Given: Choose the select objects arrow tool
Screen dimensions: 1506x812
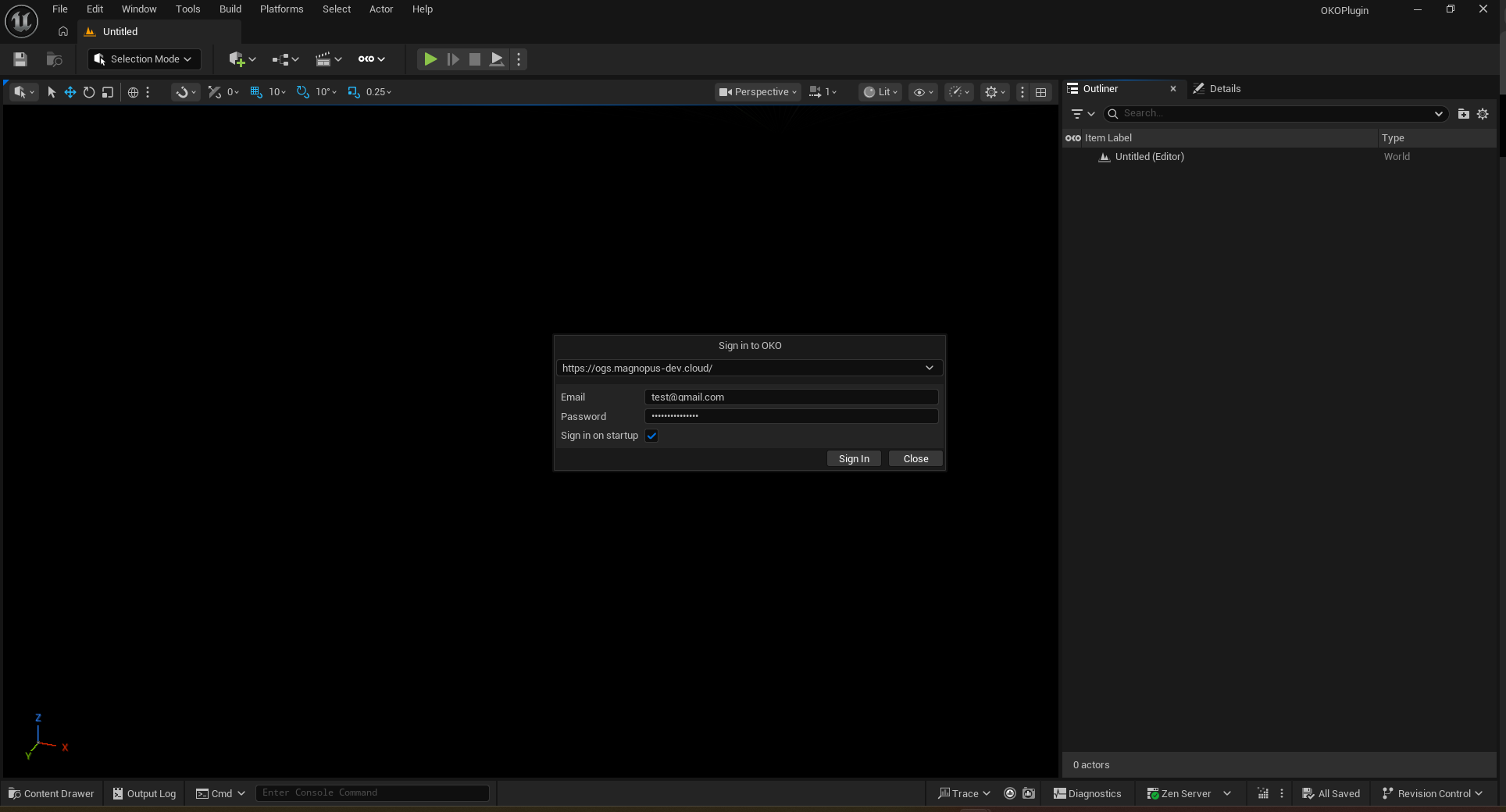Looking at the screenshot, I should pos(52,92).
